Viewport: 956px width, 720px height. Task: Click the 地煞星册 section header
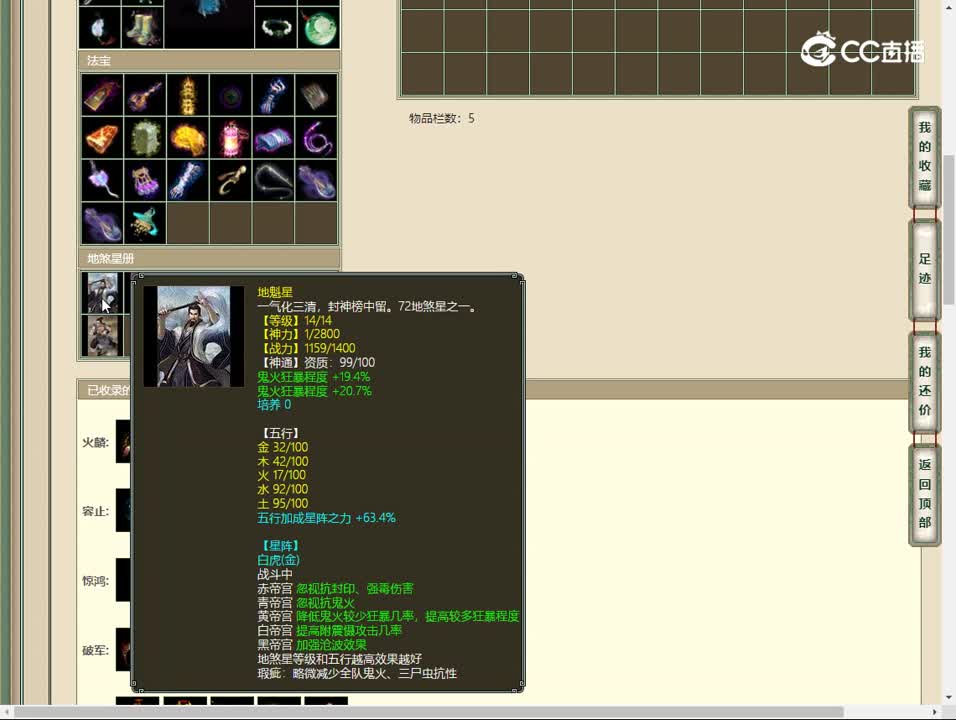(209, 258)
